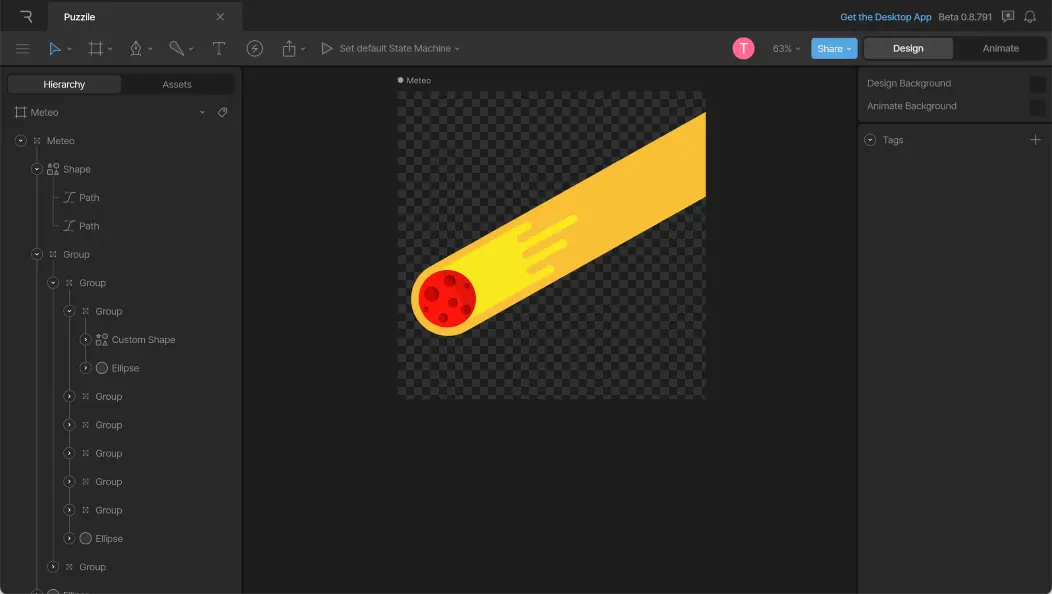1052x594 pixels.
Task: Click the hierarchy filter icon beside Meteo
Action: click(x=222, y=112)
